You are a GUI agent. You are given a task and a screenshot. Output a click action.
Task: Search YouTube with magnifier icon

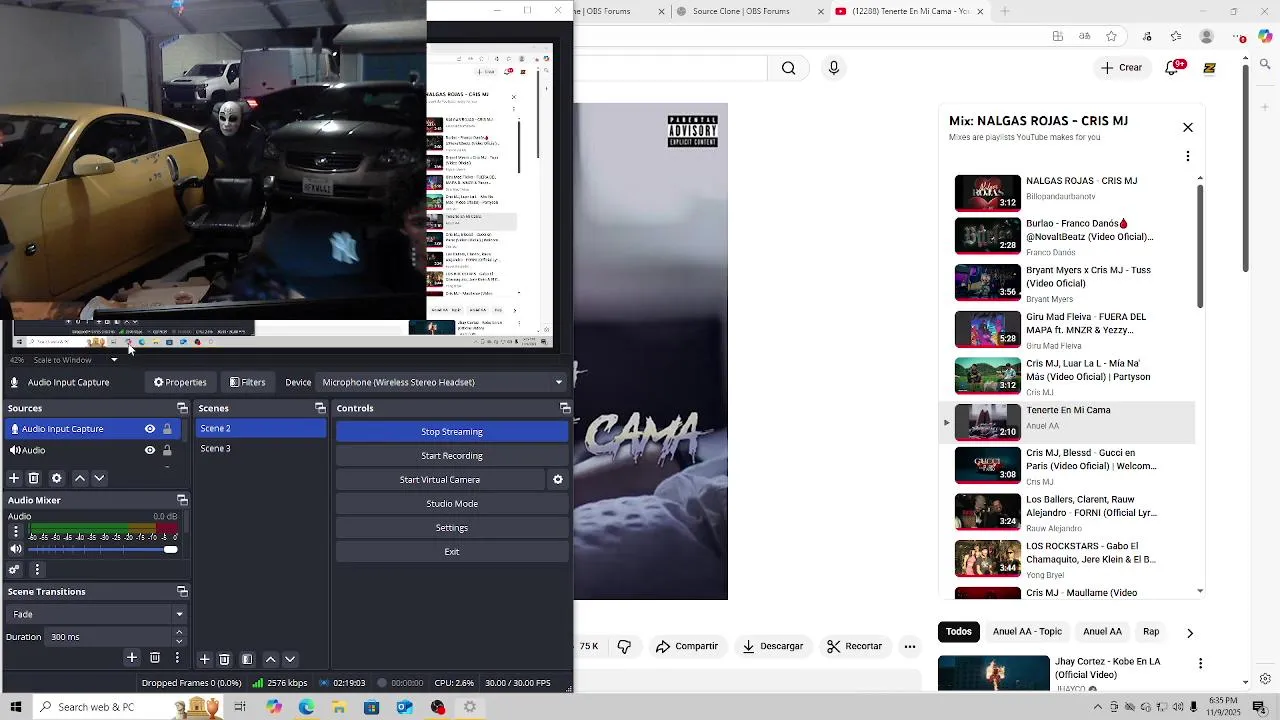coord(789,68)
